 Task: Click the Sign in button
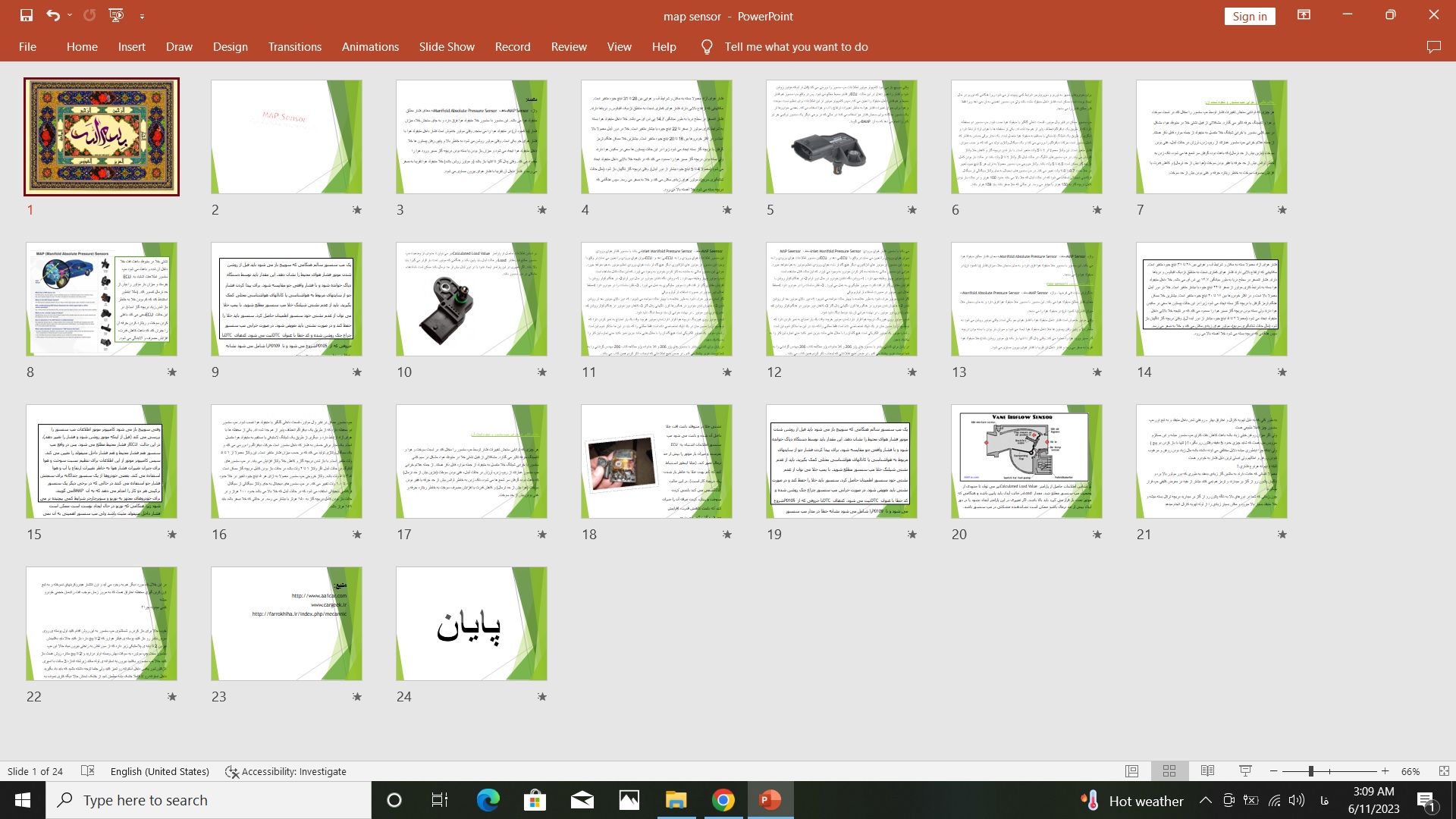[x=1249, y=17]
